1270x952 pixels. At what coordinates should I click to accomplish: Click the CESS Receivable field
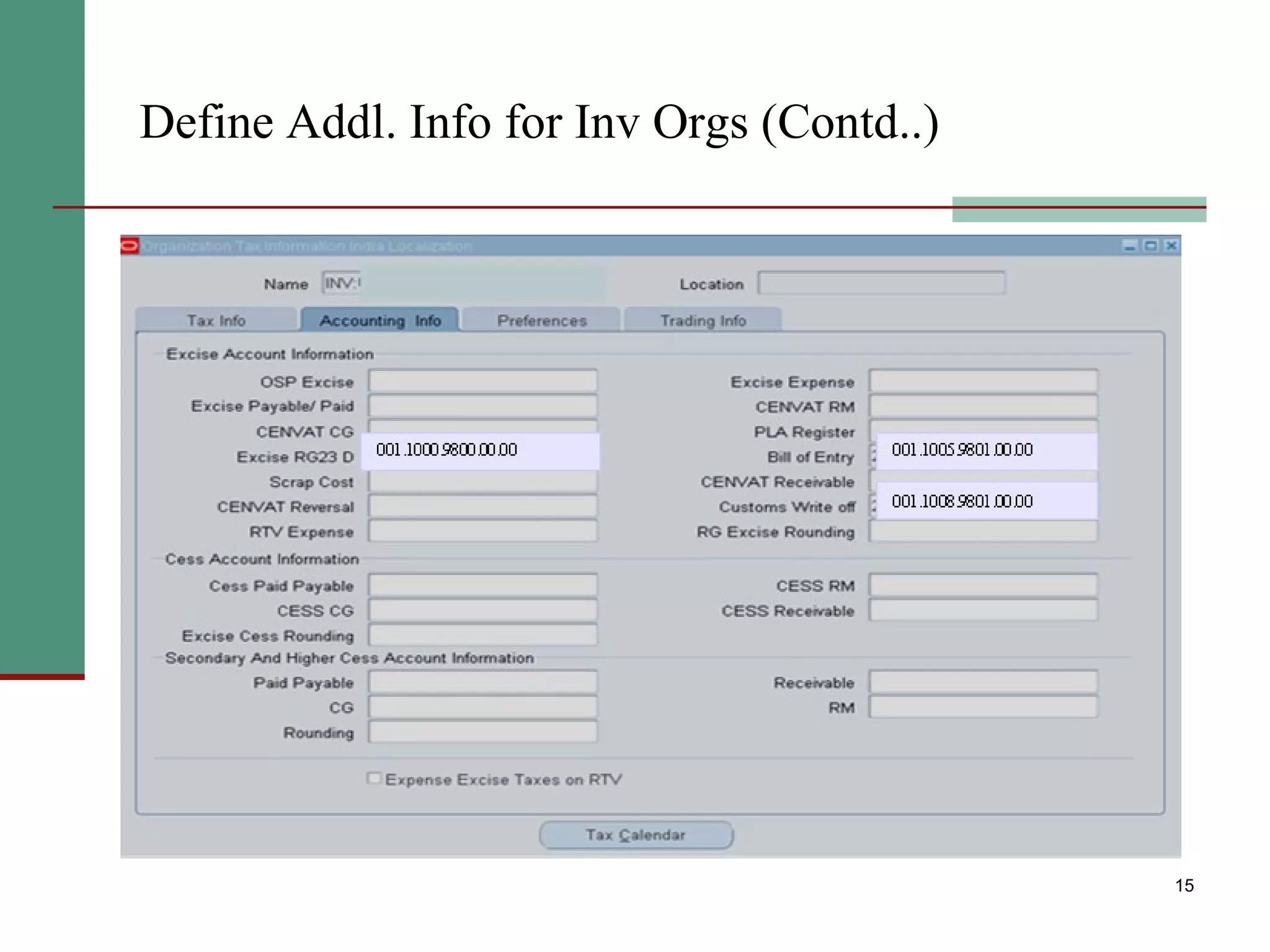coord(984,610)
